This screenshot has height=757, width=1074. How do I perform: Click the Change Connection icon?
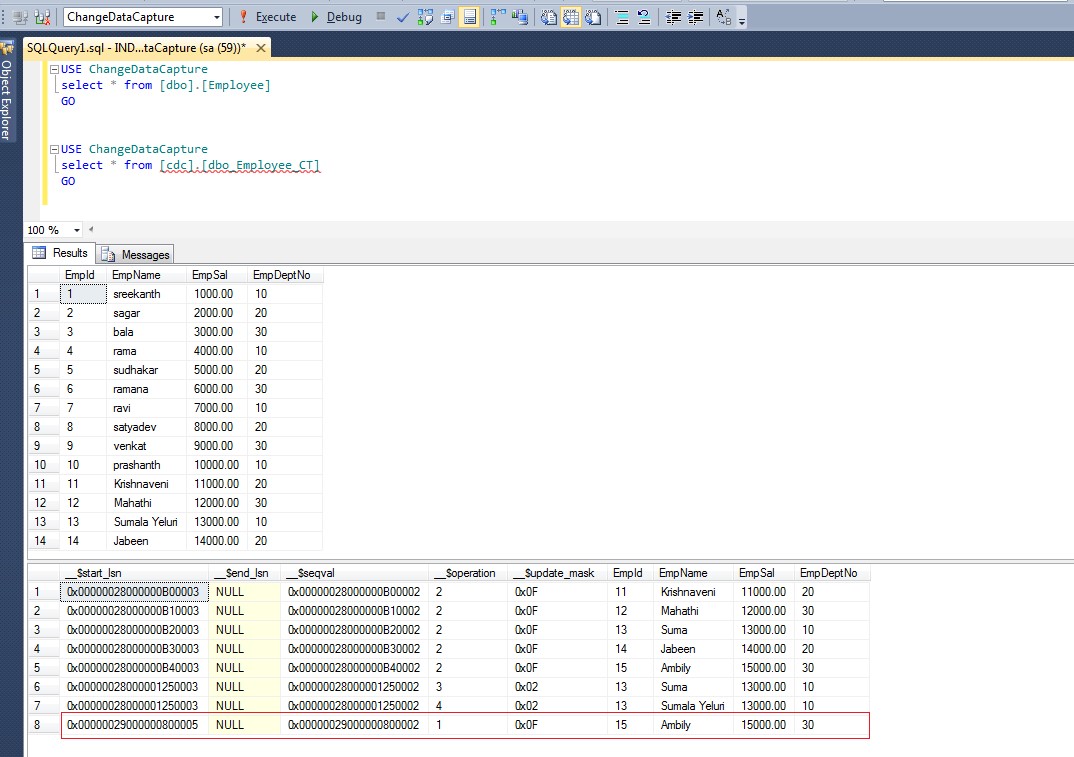pos(43,17)
